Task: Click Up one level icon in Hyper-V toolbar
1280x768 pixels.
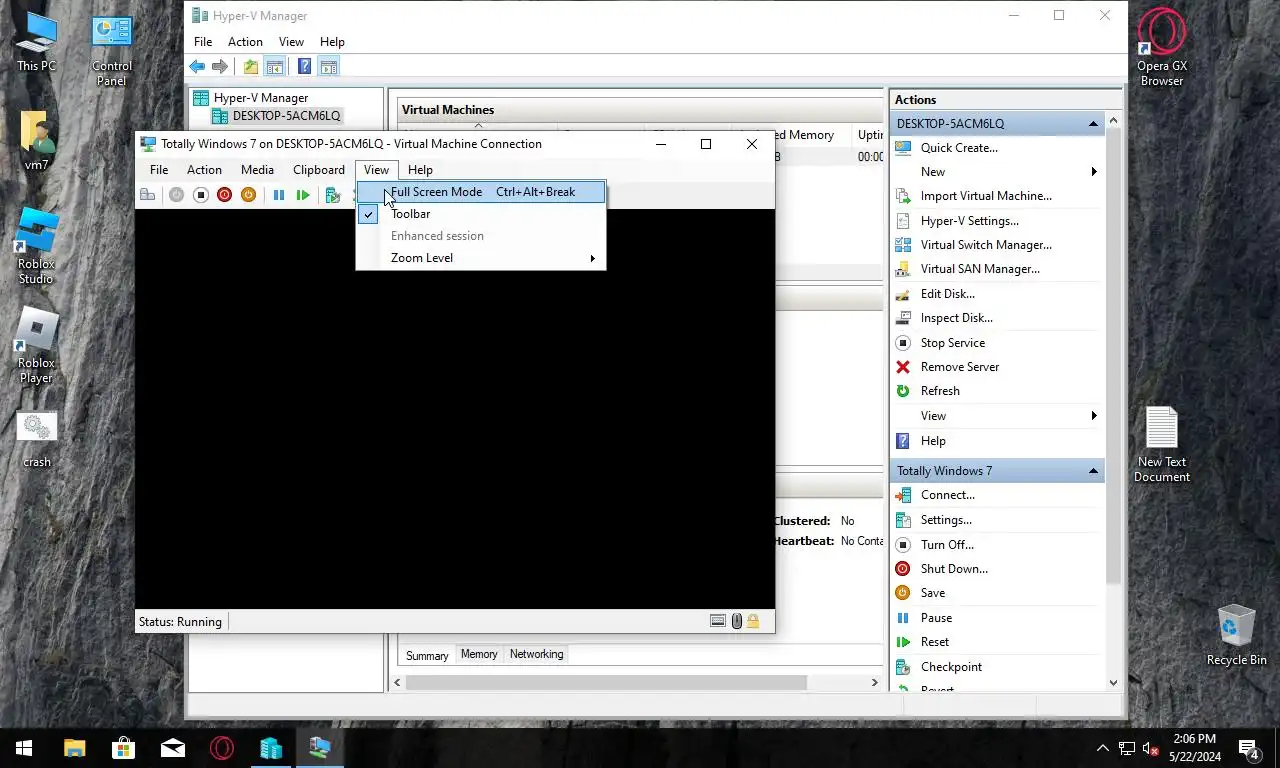Action: pyautogui.click(x=250, y=67)
